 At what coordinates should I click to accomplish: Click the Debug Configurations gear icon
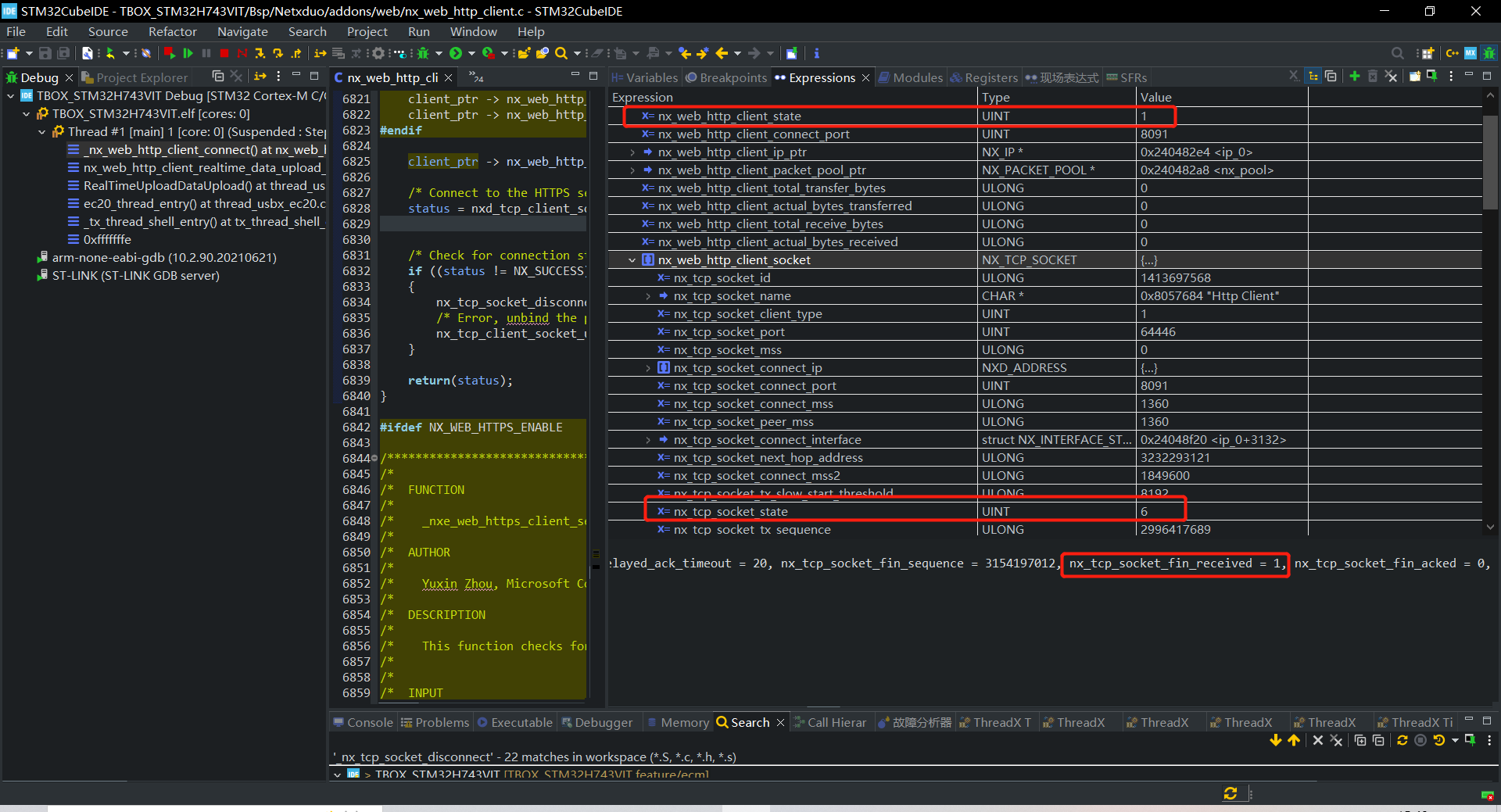coord(378,53)
